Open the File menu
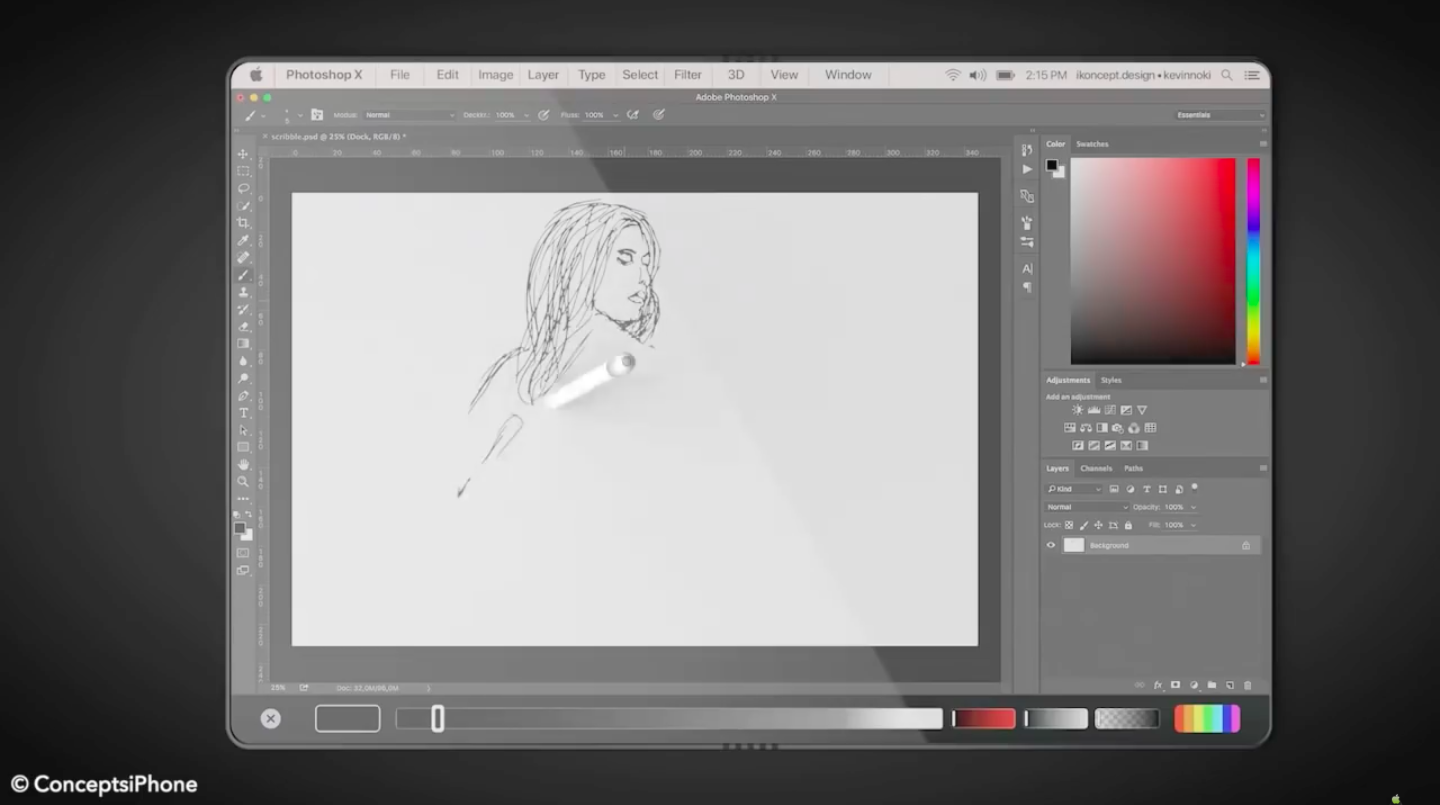This screenshot has height=805, width=1440. click(x=400, y=75)
